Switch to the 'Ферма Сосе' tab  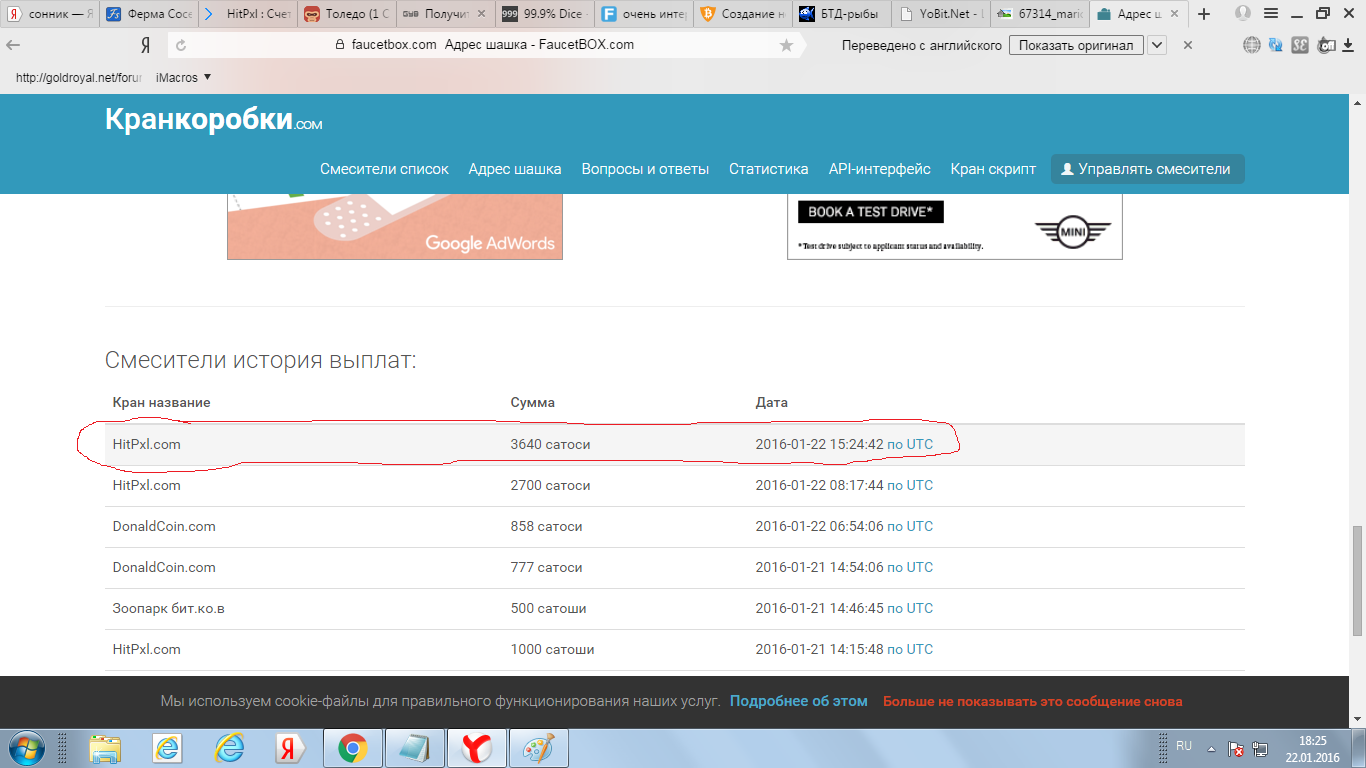coord(148,14)
